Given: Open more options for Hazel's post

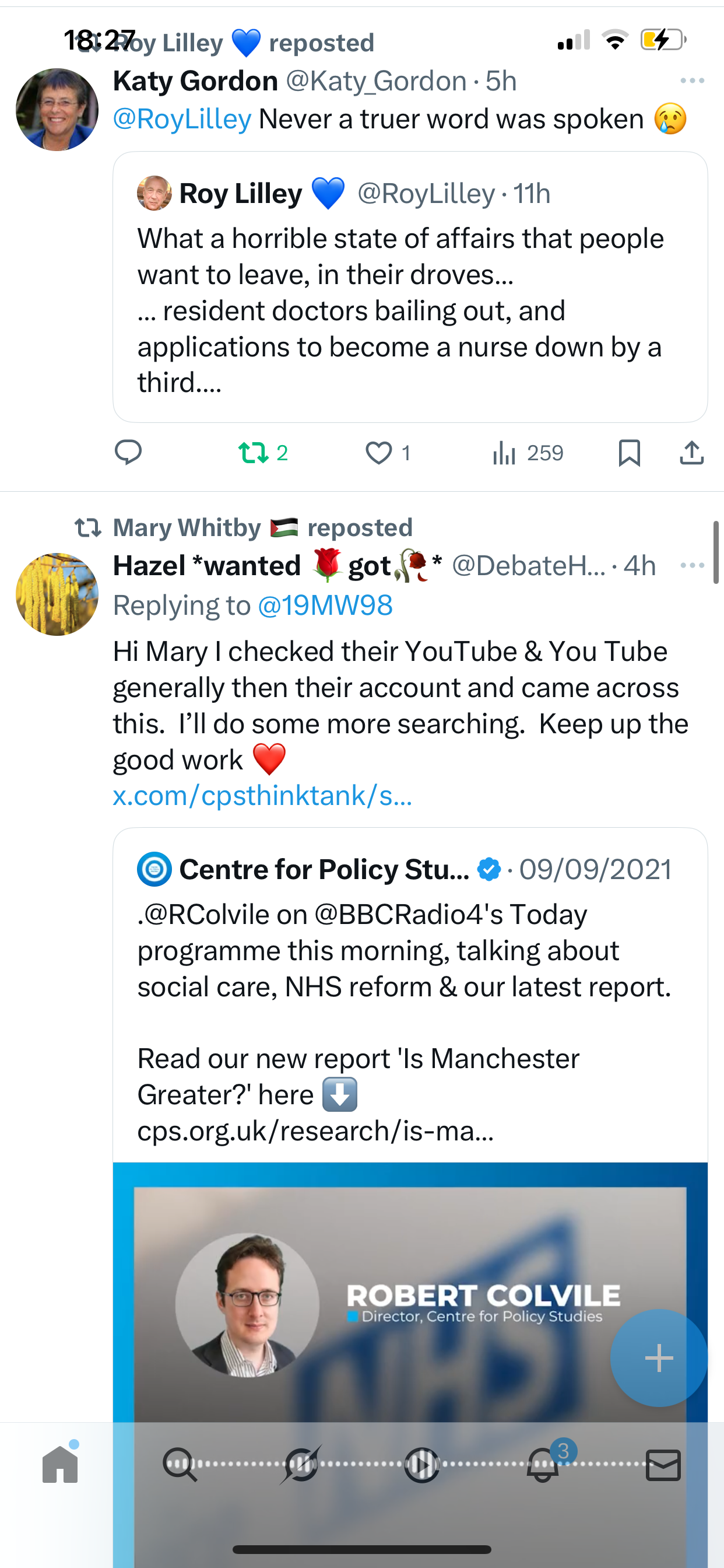Looking at the screenshot, I should tap(692, 565).
